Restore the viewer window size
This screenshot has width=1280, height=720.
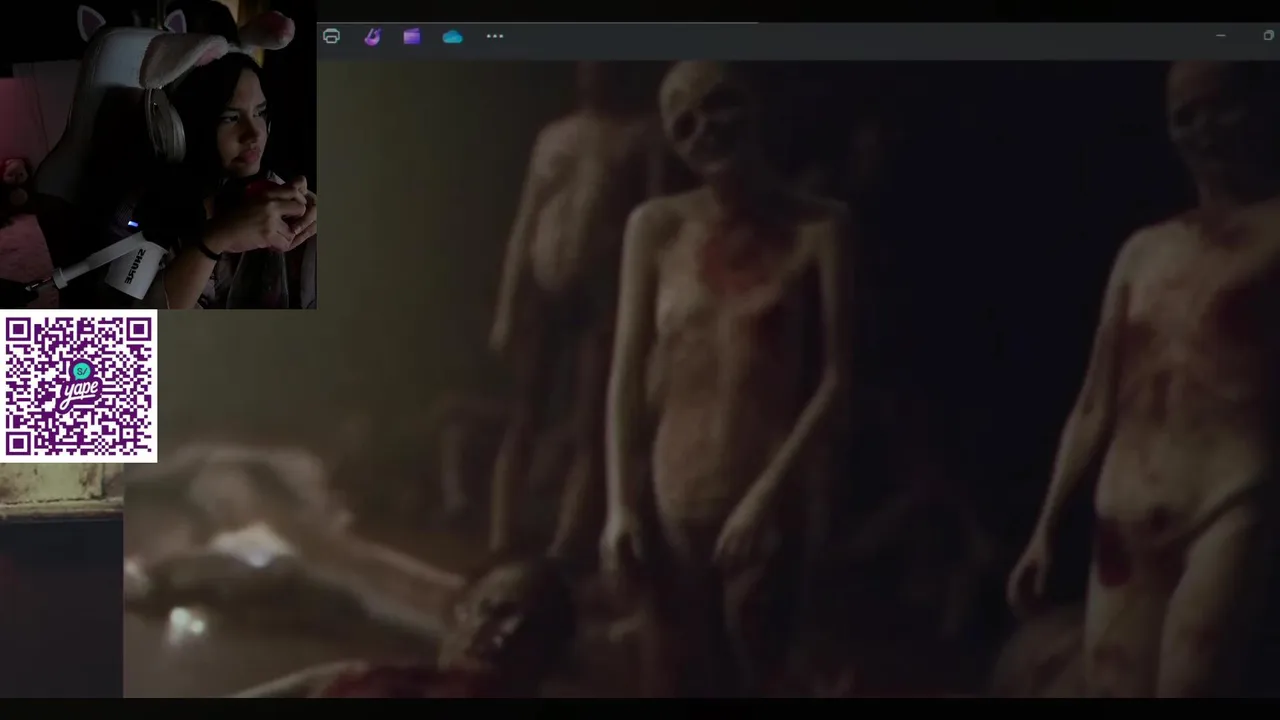[1268, 36]
